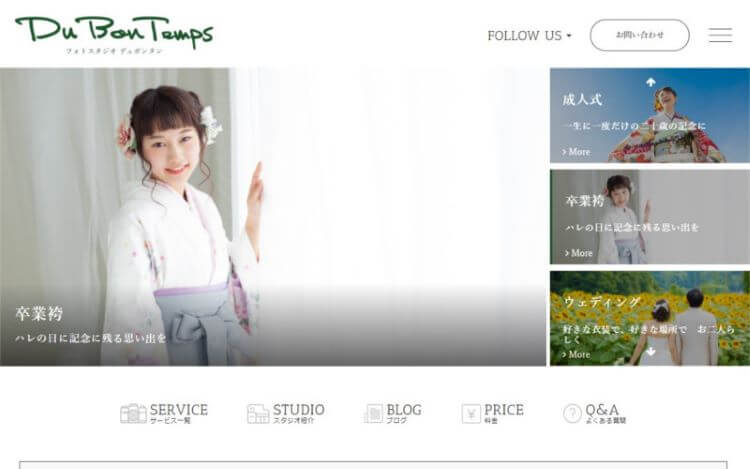Click the up arrow above 成人式 panel
This screenshot has height=469, width=750.
point(651,82)
